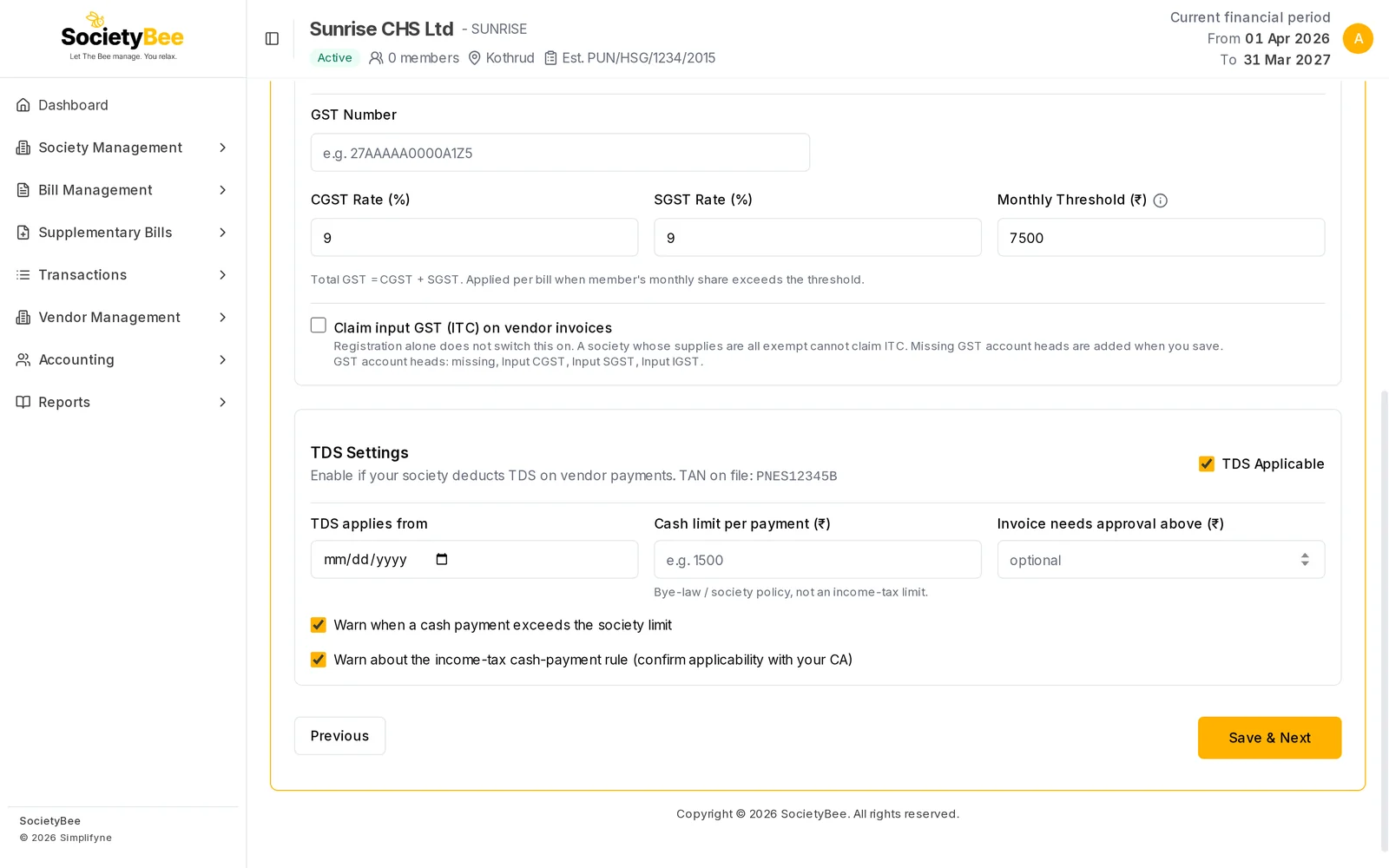
Task: Click the Dashboard home icon
Action: point(23,105)
